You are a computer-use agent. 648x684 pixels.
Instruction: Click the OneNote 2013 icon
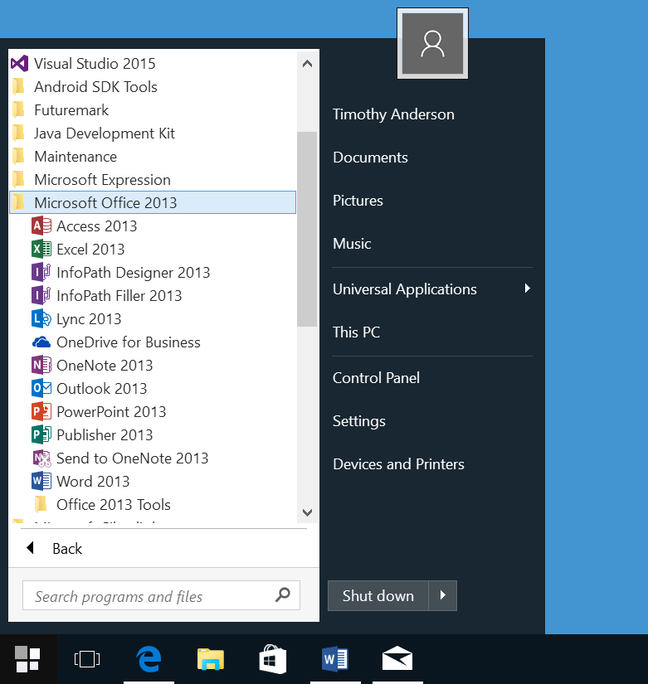41,365
